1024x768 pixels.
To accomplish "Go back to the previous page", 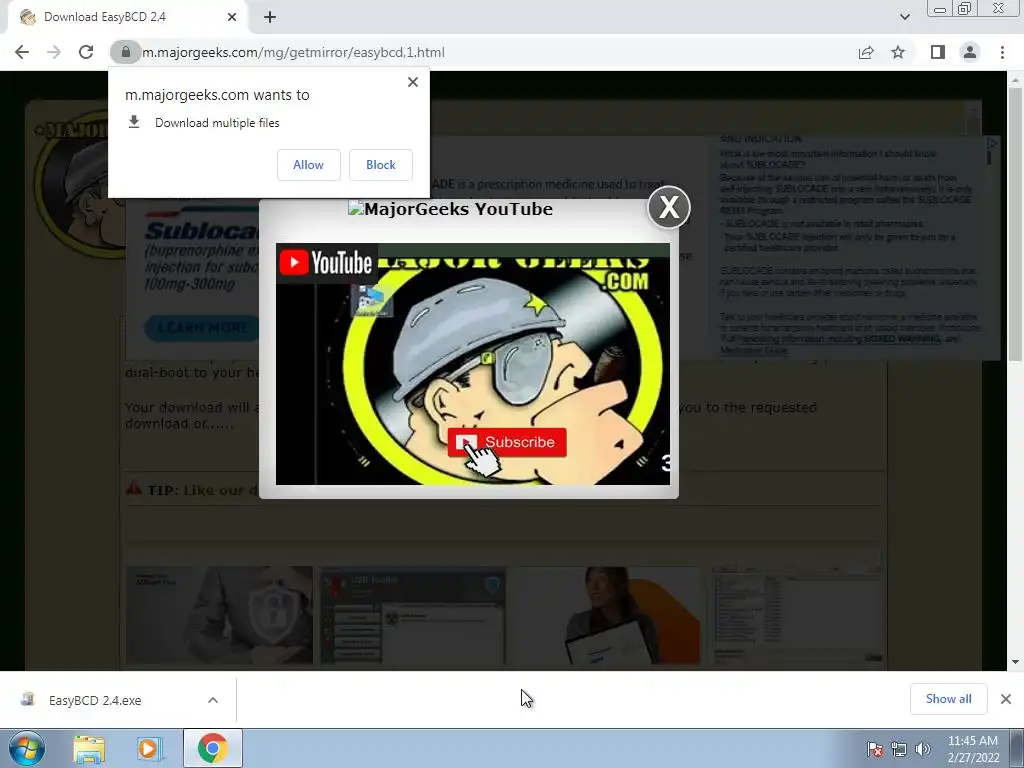I will click(22, 52).
